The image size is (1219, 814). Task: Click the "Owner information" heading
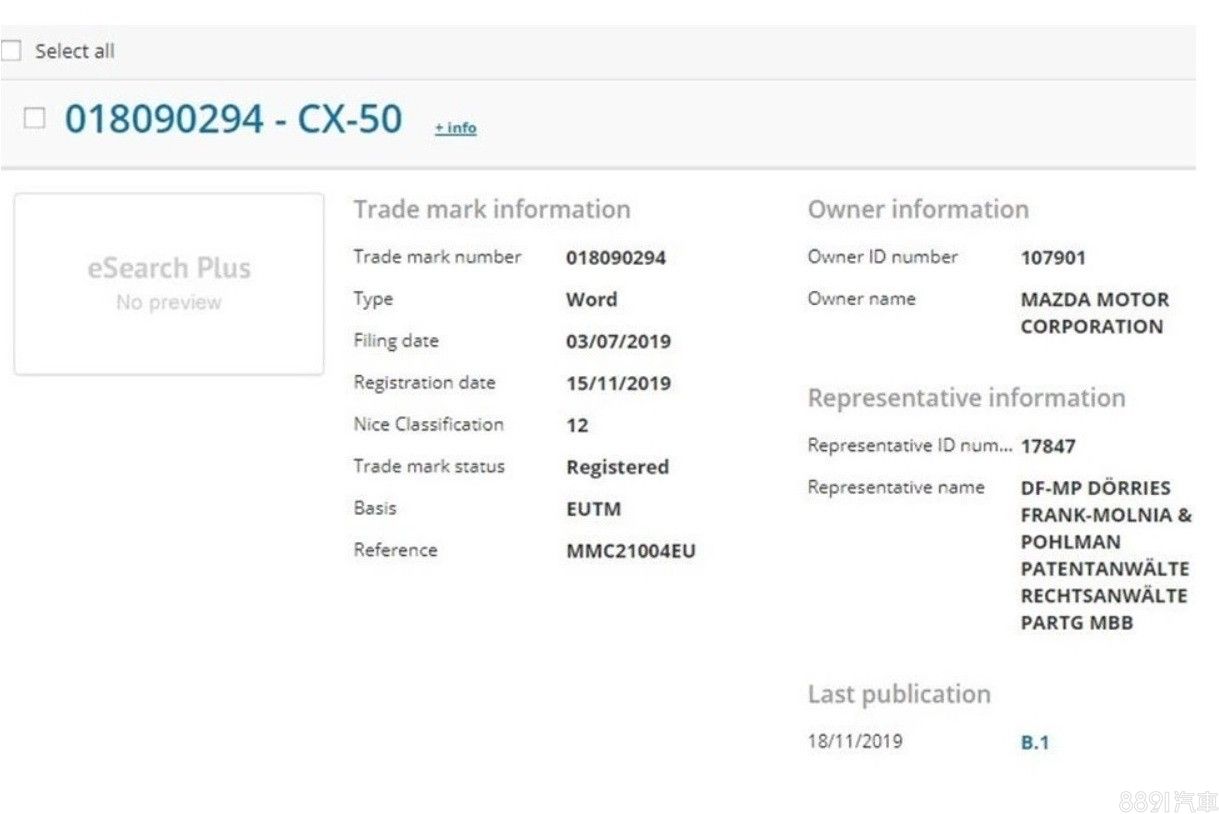point(917,209)
